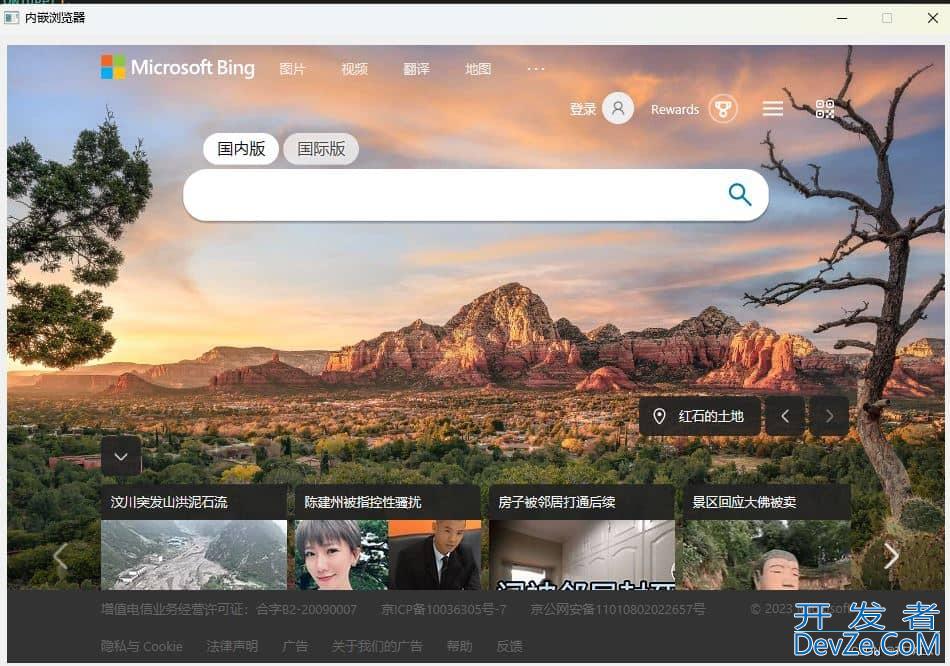Open 隐私与 Cookie footer link
This screenshot has width=950, height=666.
point(142,647)
